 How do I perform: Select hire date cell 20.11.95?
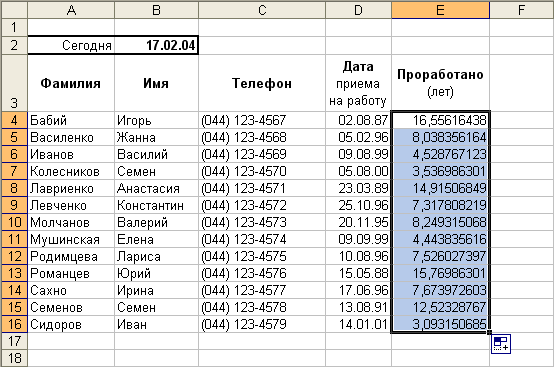pos(358,222)
